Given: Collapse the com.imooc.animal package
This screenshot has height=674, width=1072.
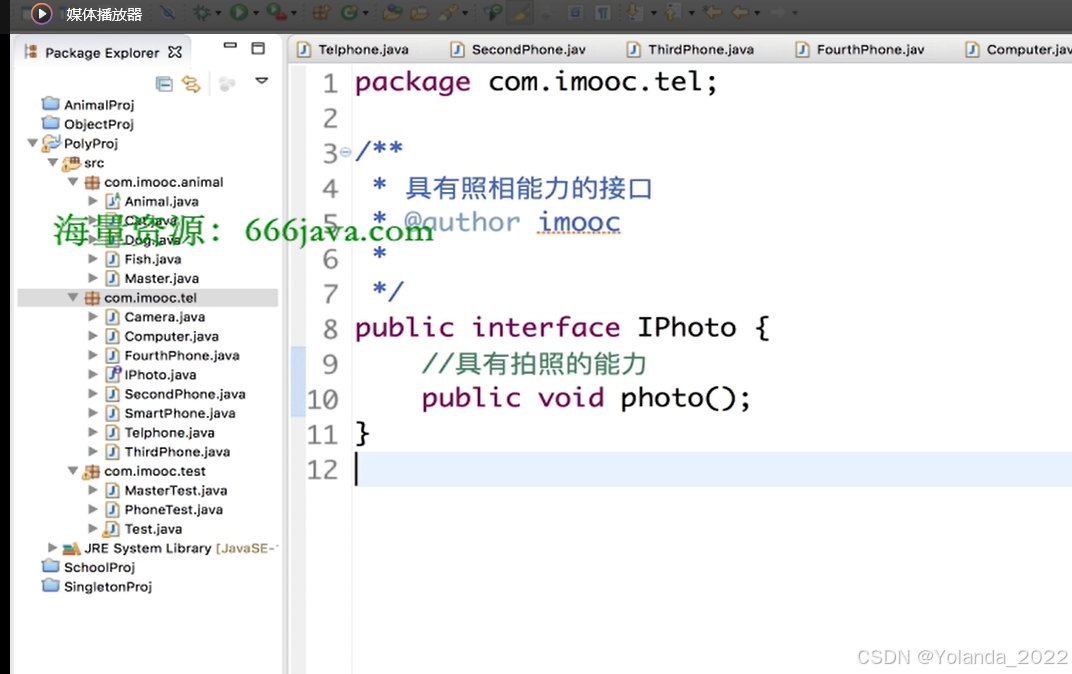Looking at the screenshot, I should point(73,182).
